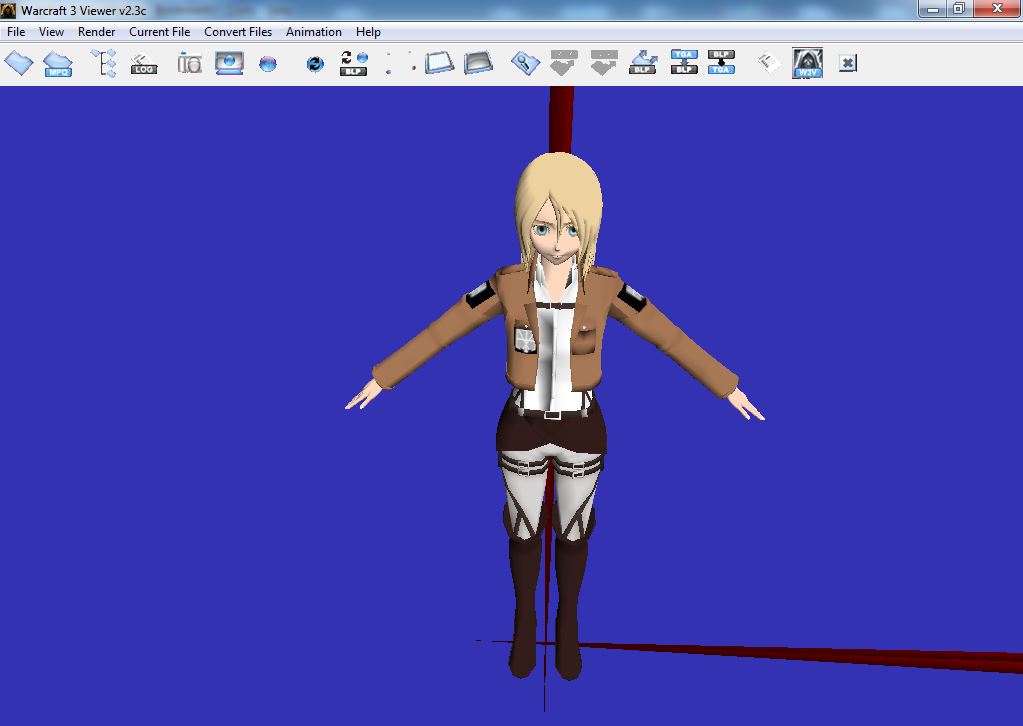Open the File menu
Screen dimensions: 1023x726
point(16,32)
